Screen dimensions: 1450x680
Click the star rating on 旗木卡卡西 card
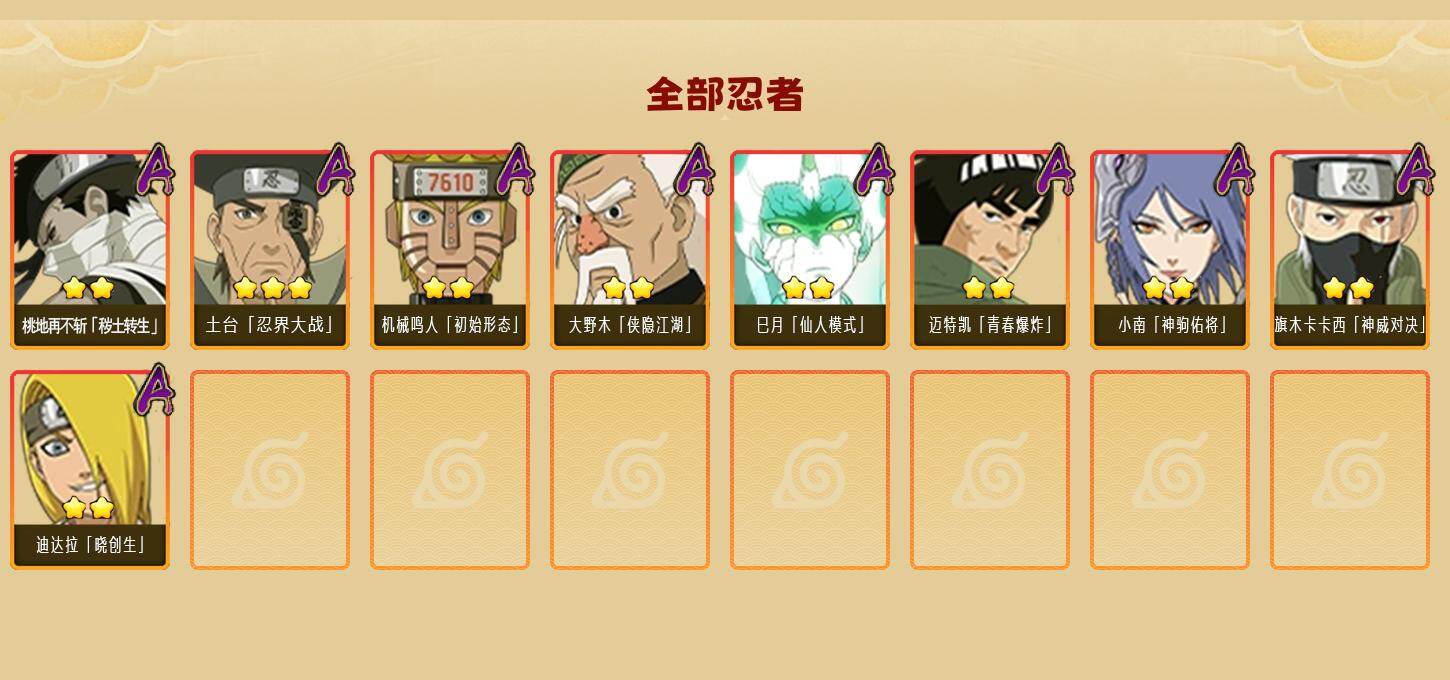[x=1348, y=288]
